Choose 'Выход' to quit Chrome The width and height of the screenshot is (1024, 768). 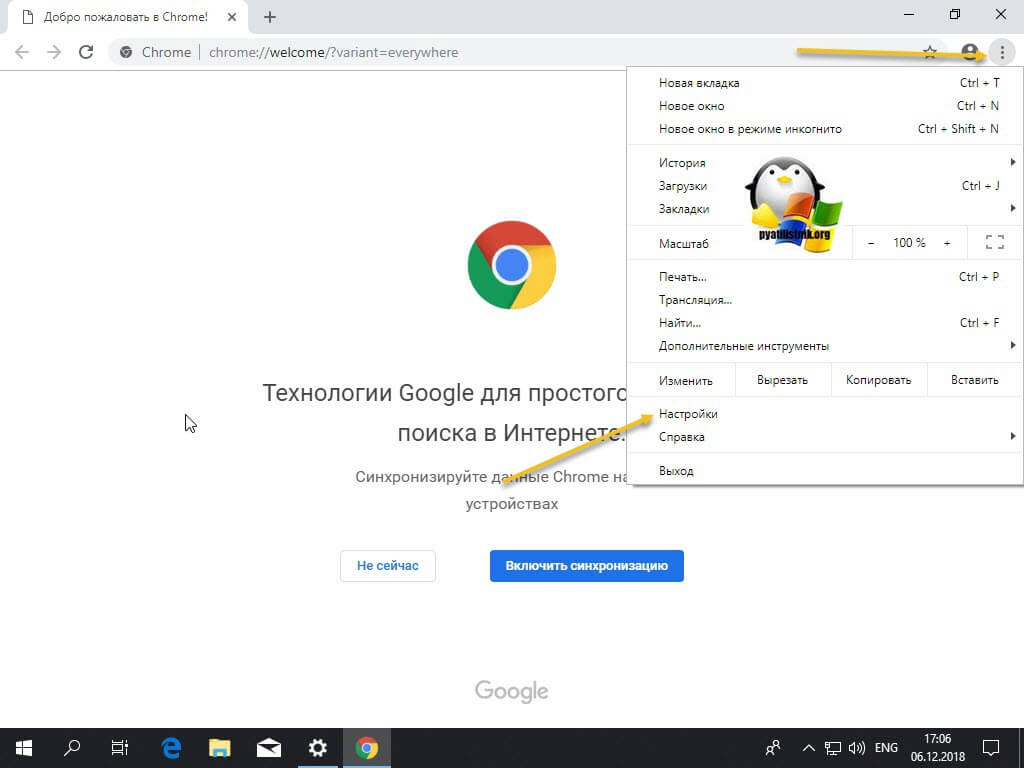tap(824, 471)
